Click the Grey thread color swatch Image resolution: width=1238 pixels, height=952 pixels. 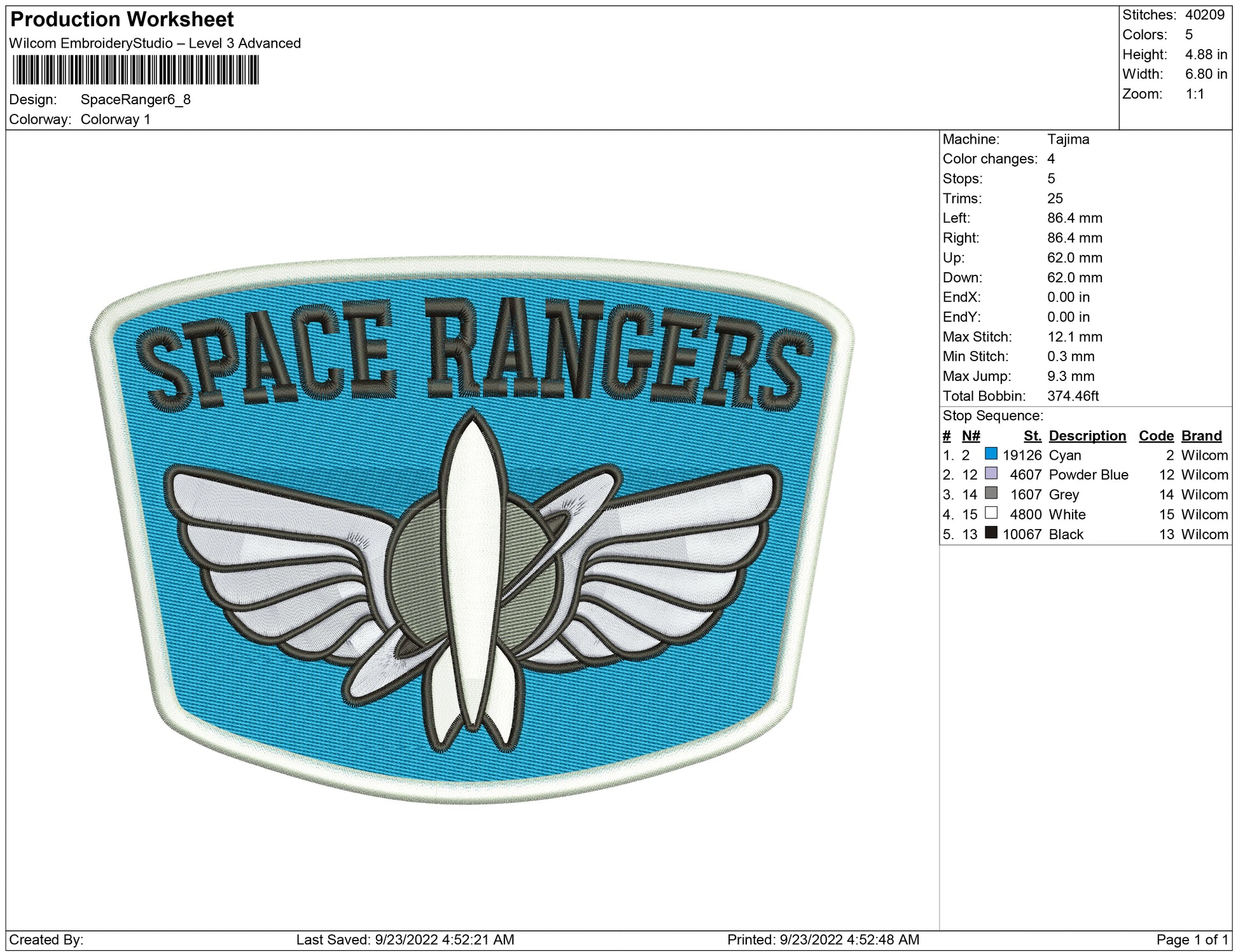(991, 493)
